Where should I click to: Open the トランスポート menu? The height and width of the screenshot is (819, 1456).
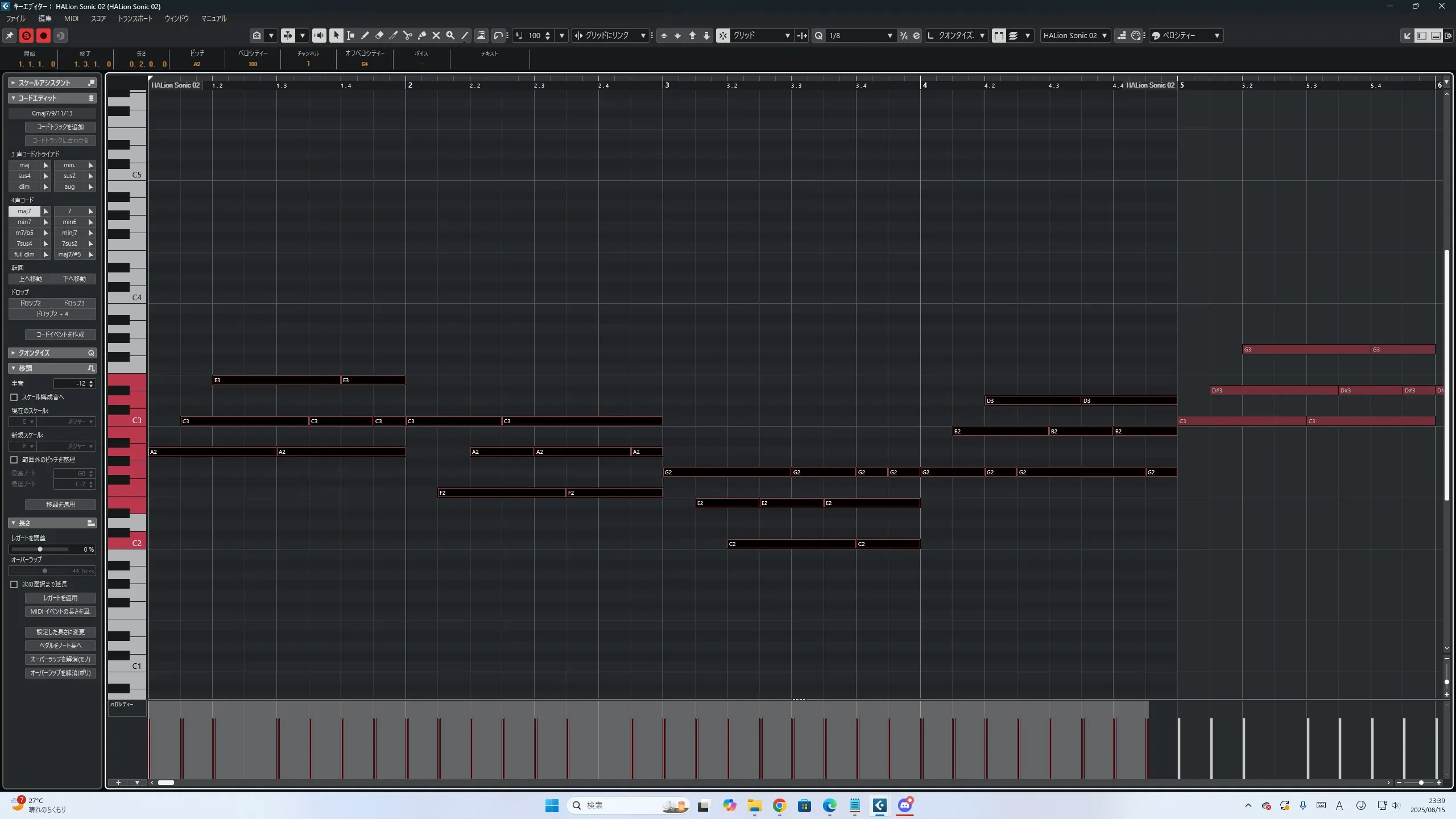point(135,18)
